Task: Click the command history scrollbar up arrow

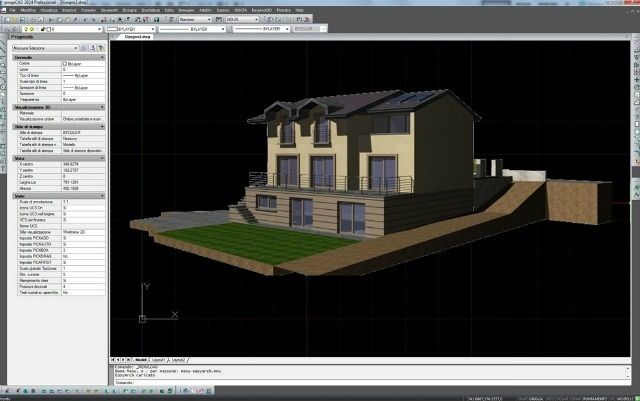Action: point(628,369)
